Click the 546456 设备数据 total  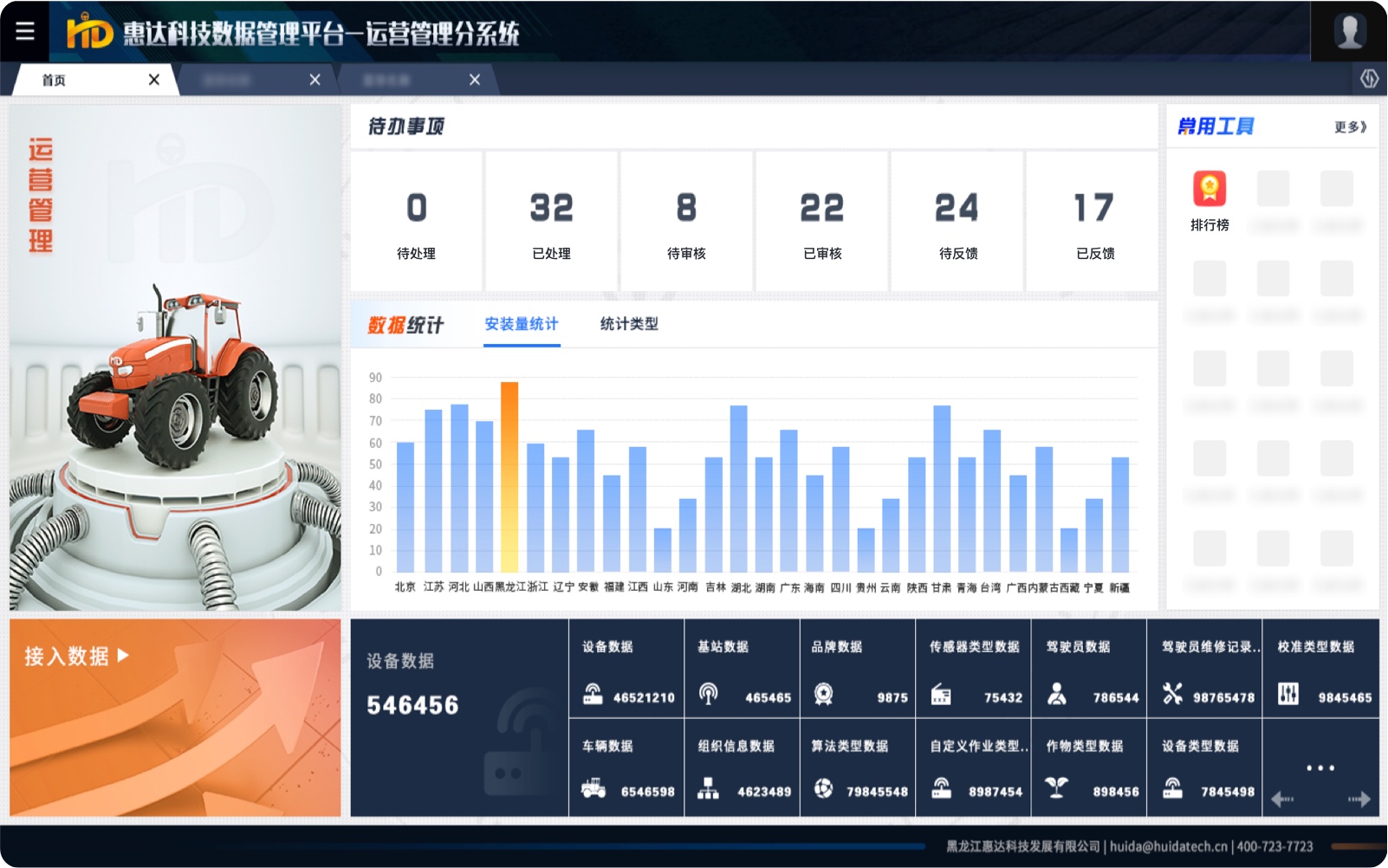point(412,705)
